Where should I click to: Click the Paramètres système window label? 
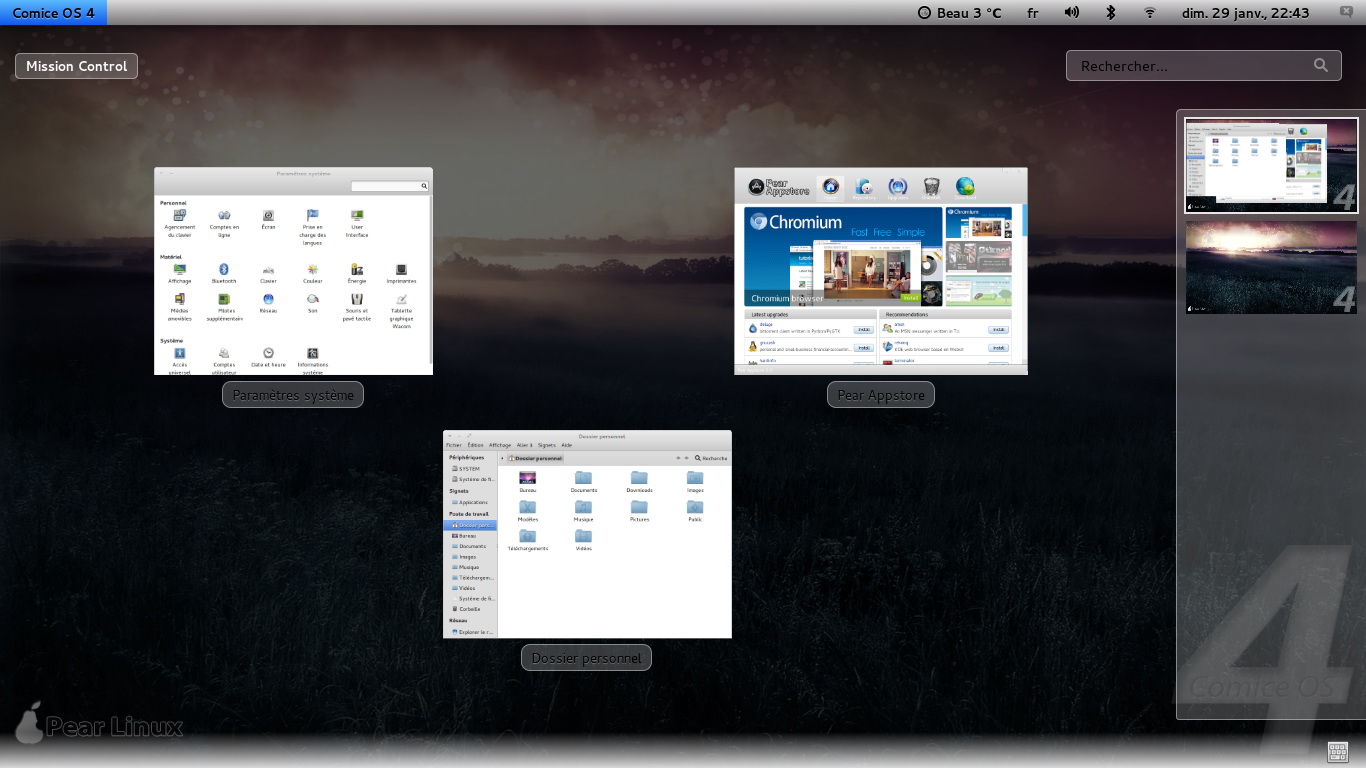[293, 395]
